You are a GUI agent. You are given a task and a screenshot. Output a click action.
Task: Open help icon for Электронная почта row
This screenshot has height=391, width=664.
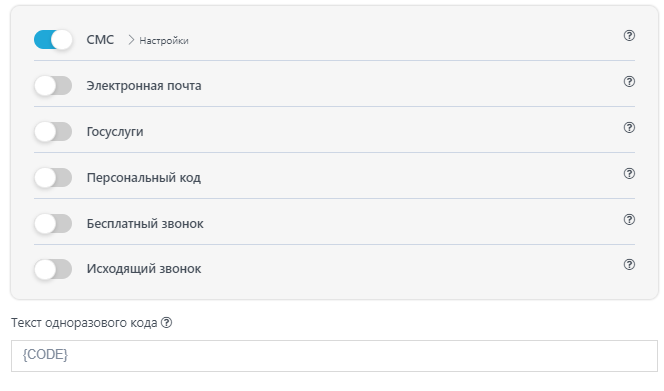[x=629, y=81]
